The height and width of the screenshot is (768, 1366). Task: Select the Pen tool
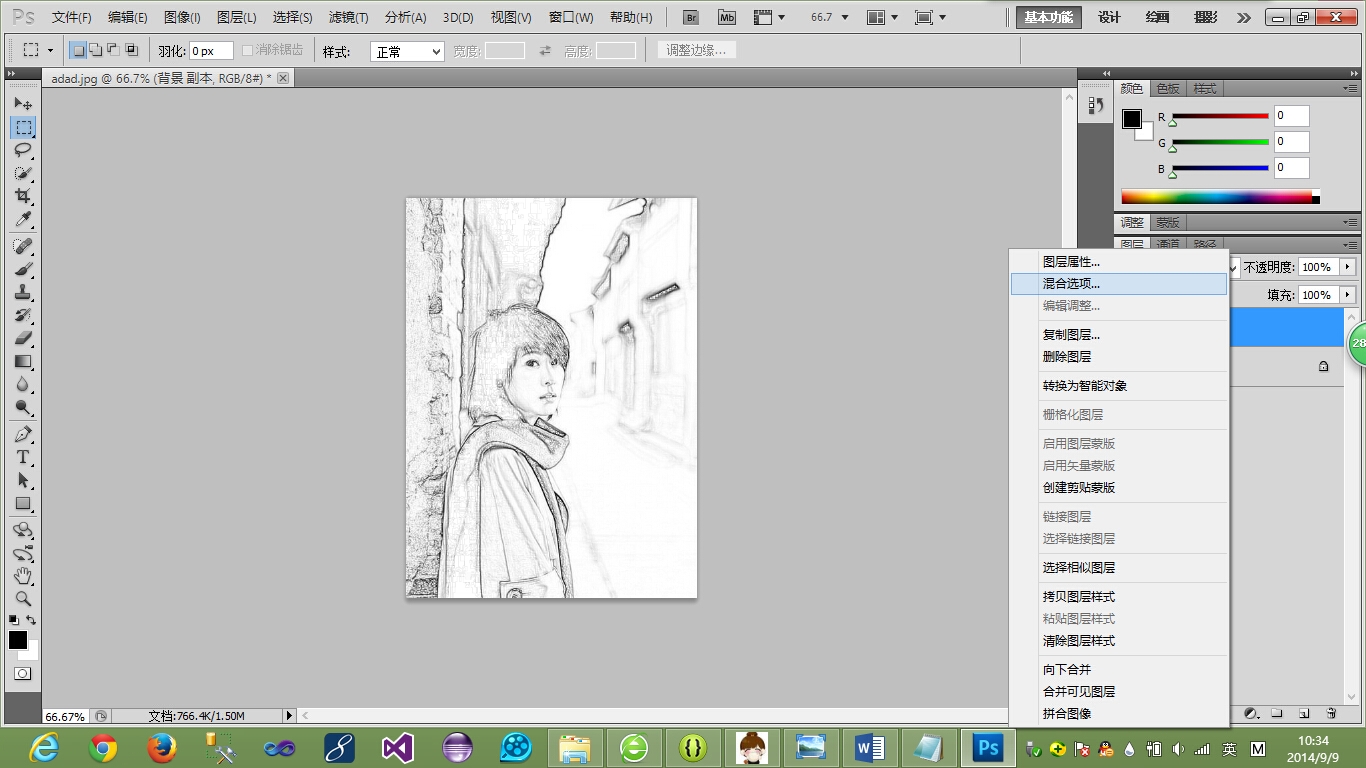pyautogui.click(x=23, y=435)
